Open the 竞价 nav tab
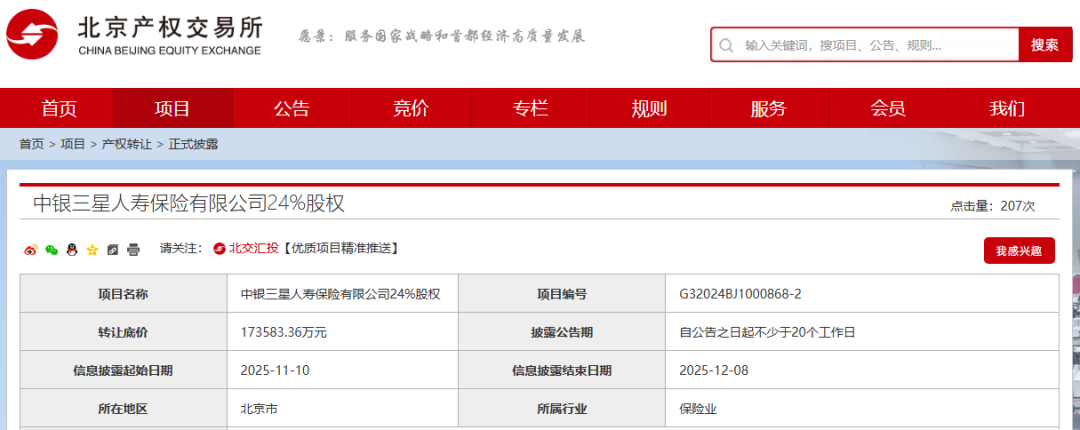Screen dimensions: 1080x430 (x=411, y=108)
